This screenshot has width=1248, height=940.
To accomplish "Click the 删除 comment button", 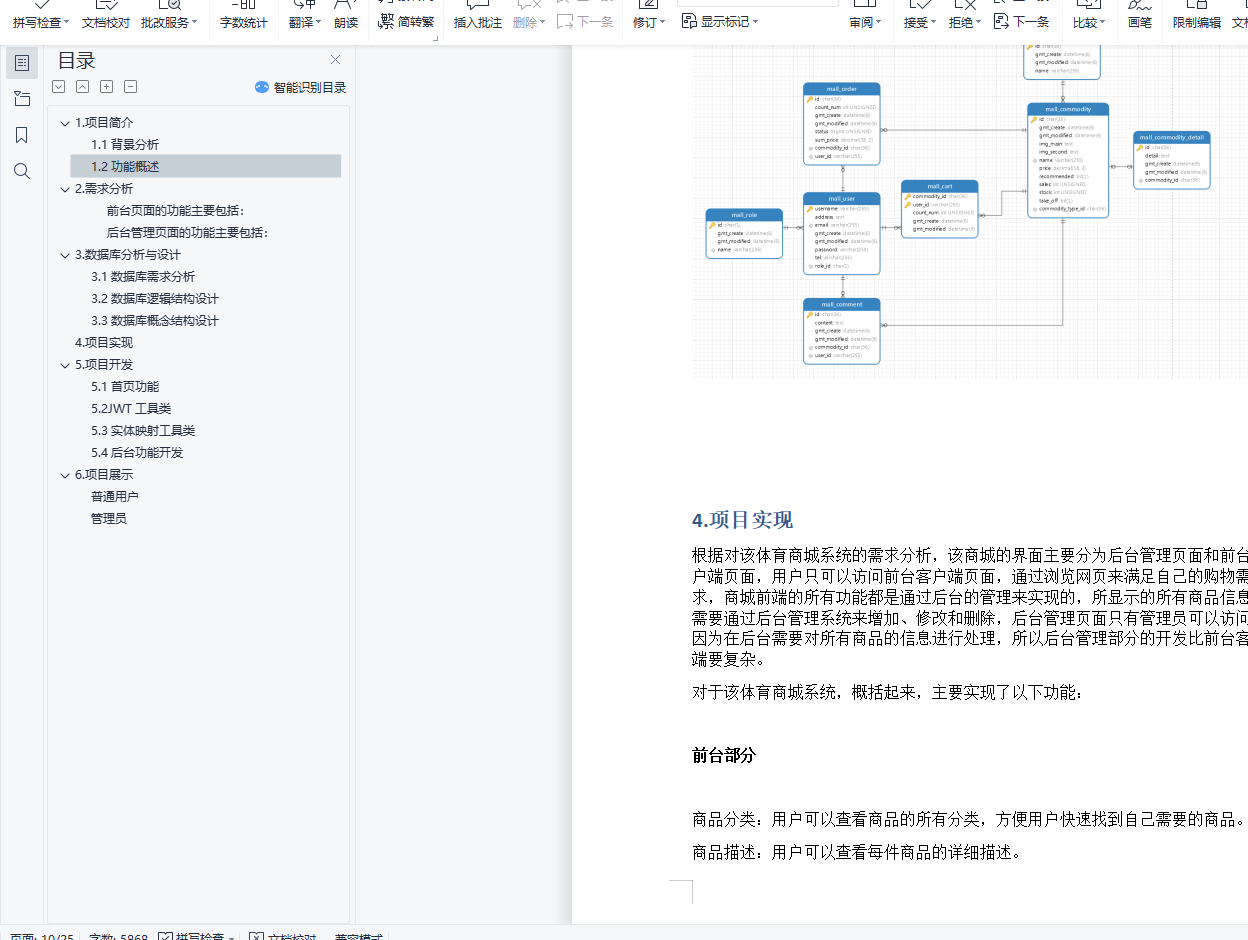I will click(x=525, y=22).
